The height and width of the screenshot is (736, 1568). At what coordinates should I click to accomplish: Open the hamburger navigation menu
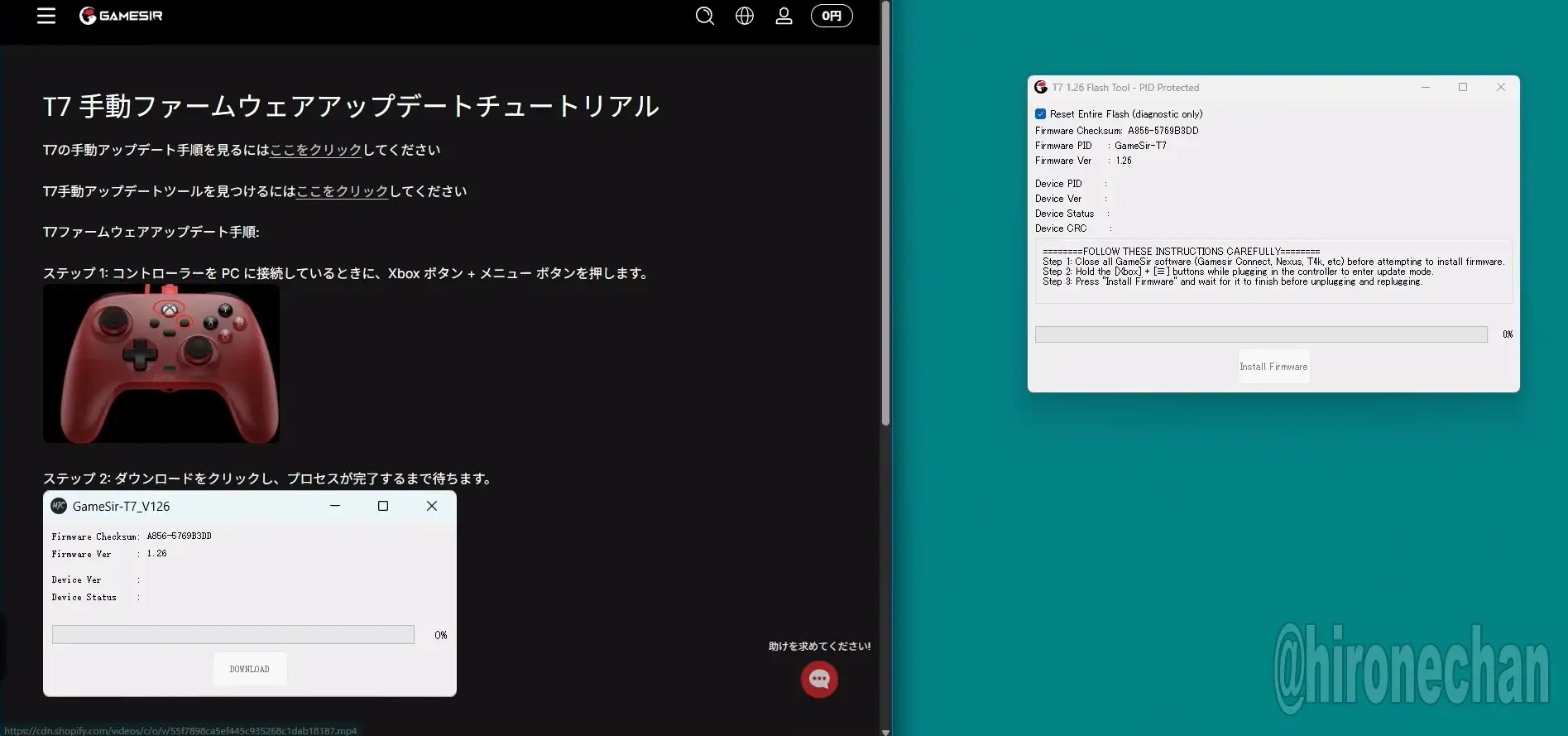(x=46, y=16)
